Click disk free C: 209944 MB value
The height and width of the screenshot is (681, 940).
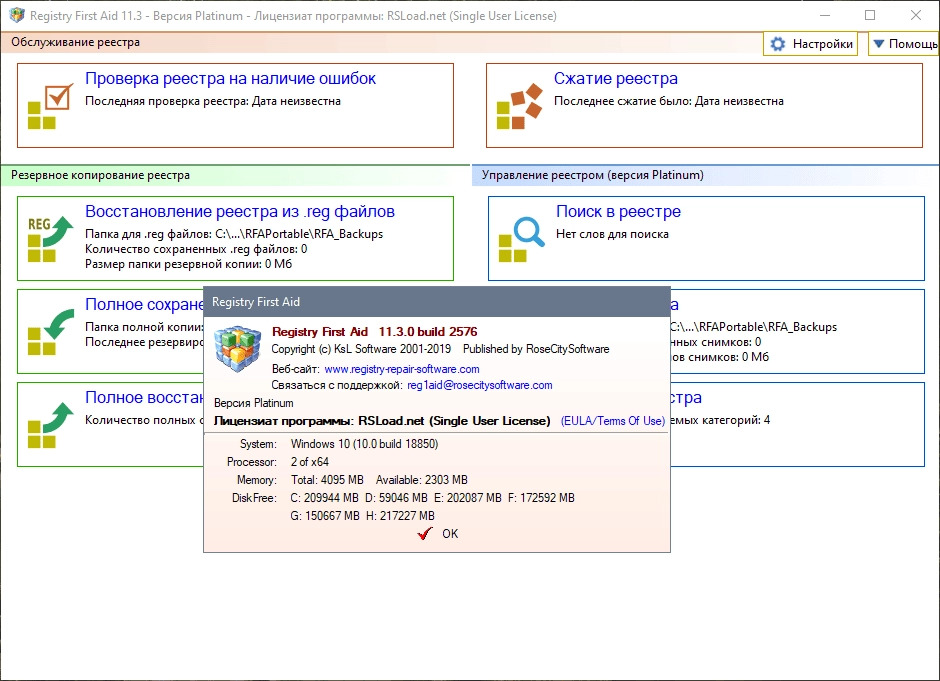pyautogui.click(x=324, y=498)
